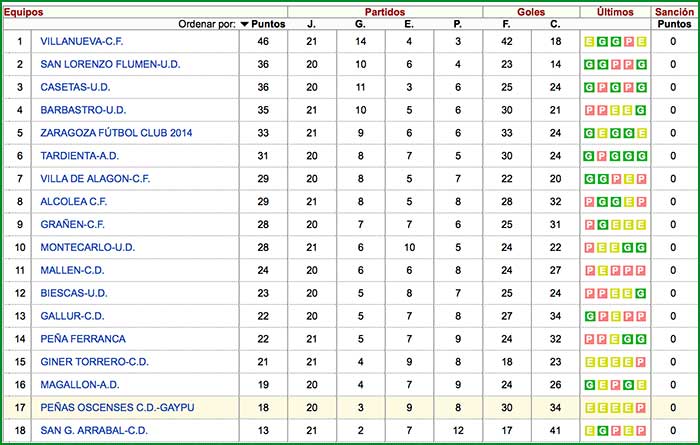Click the first result badge for TARDIENTA-A.D.
This screenshot has width=700, height=445.
click(x=589, y=156)
